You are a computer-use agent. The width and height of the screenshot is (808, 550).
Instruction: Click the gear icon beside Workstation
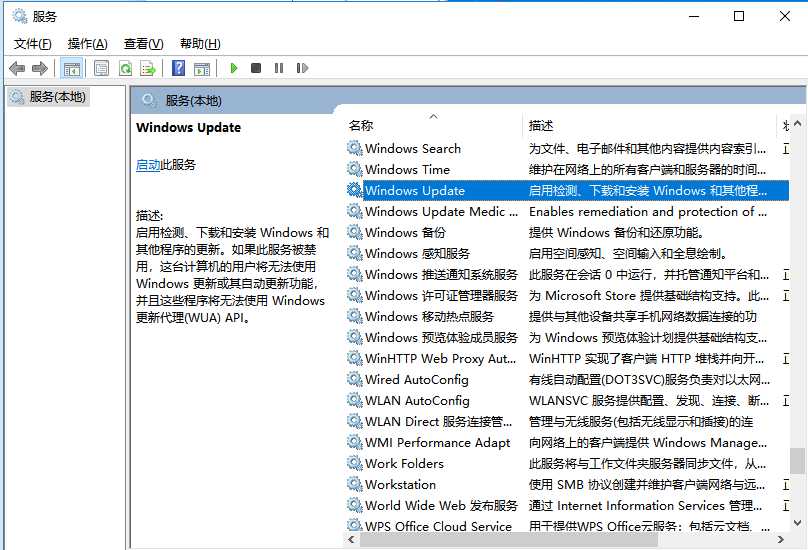(x=355, y=485)
